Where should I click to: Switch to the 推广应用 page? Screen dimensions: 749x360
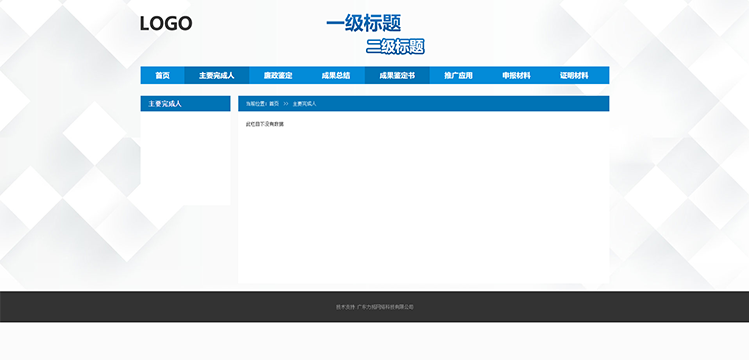[459, 75]
